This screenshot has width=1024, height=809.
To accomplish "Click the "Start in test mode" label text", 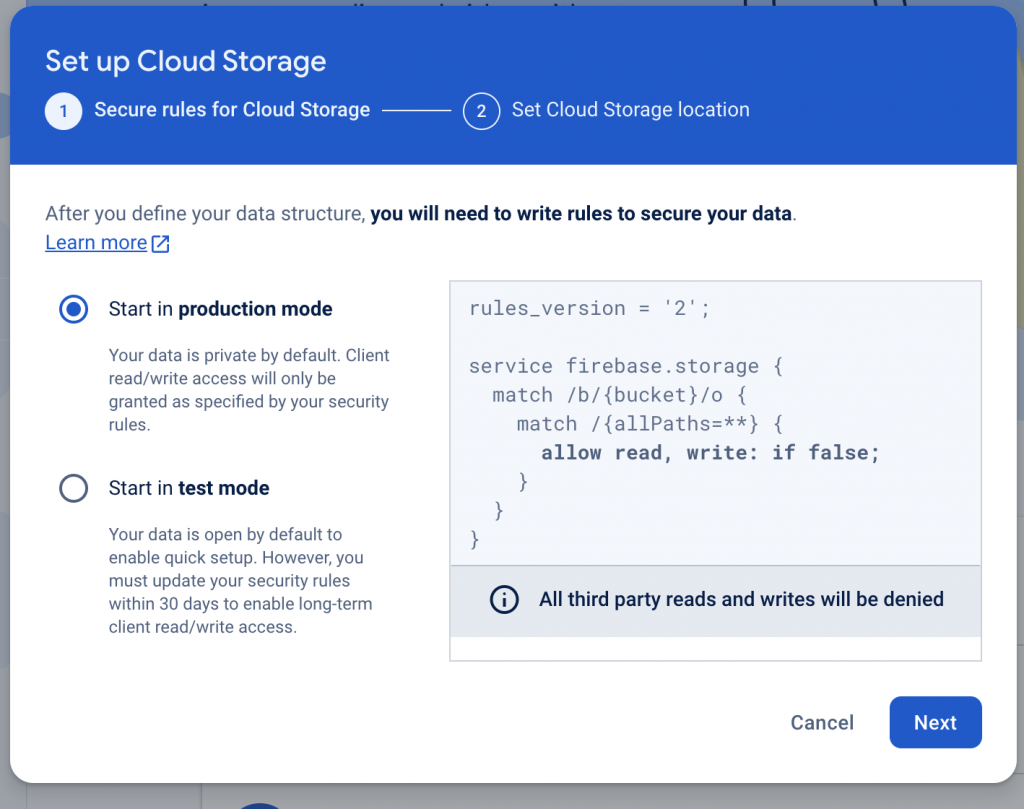I will tap(189, 488).
